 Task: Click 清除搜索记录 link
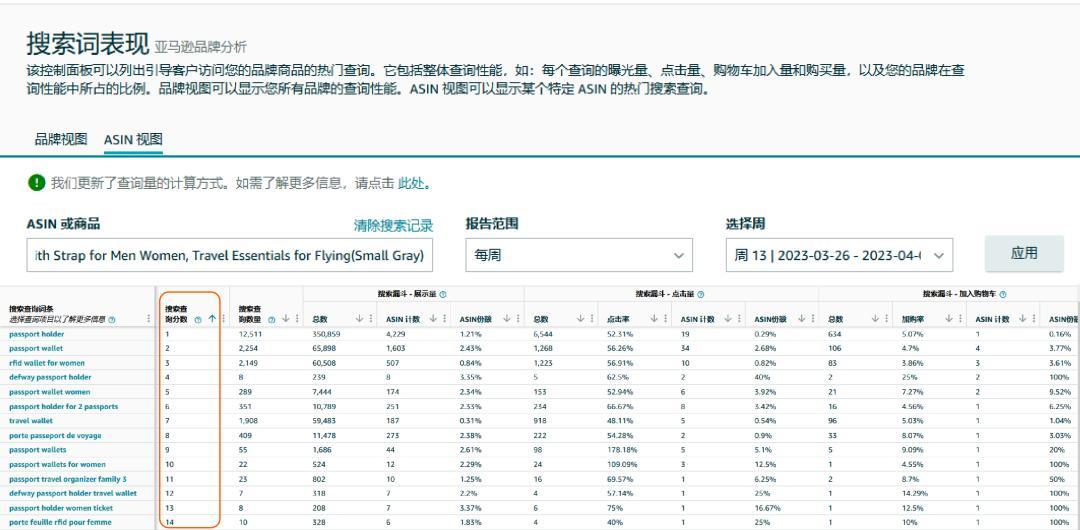click(x=393, y=225)
